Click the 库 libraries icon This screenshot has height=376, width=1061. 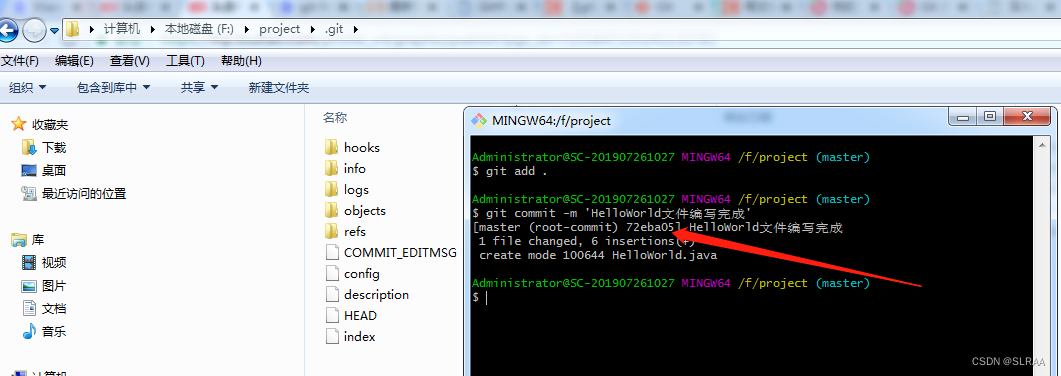(18, 239)
